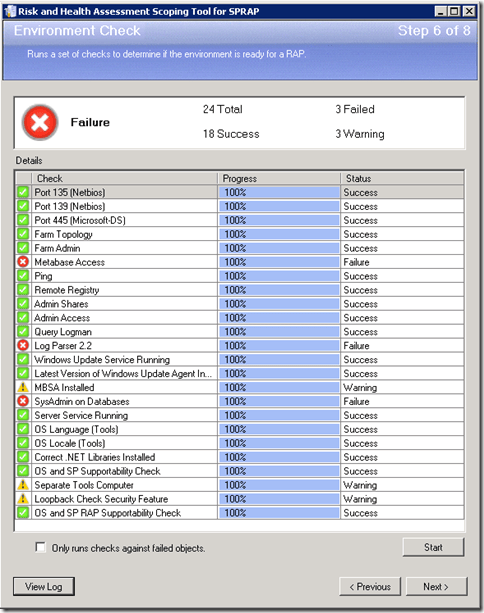Image resolution: width=484 pixels, height=613 pixels.
Task: Click the '3 Warning' summary count
Action: click(x=360, y=134)
